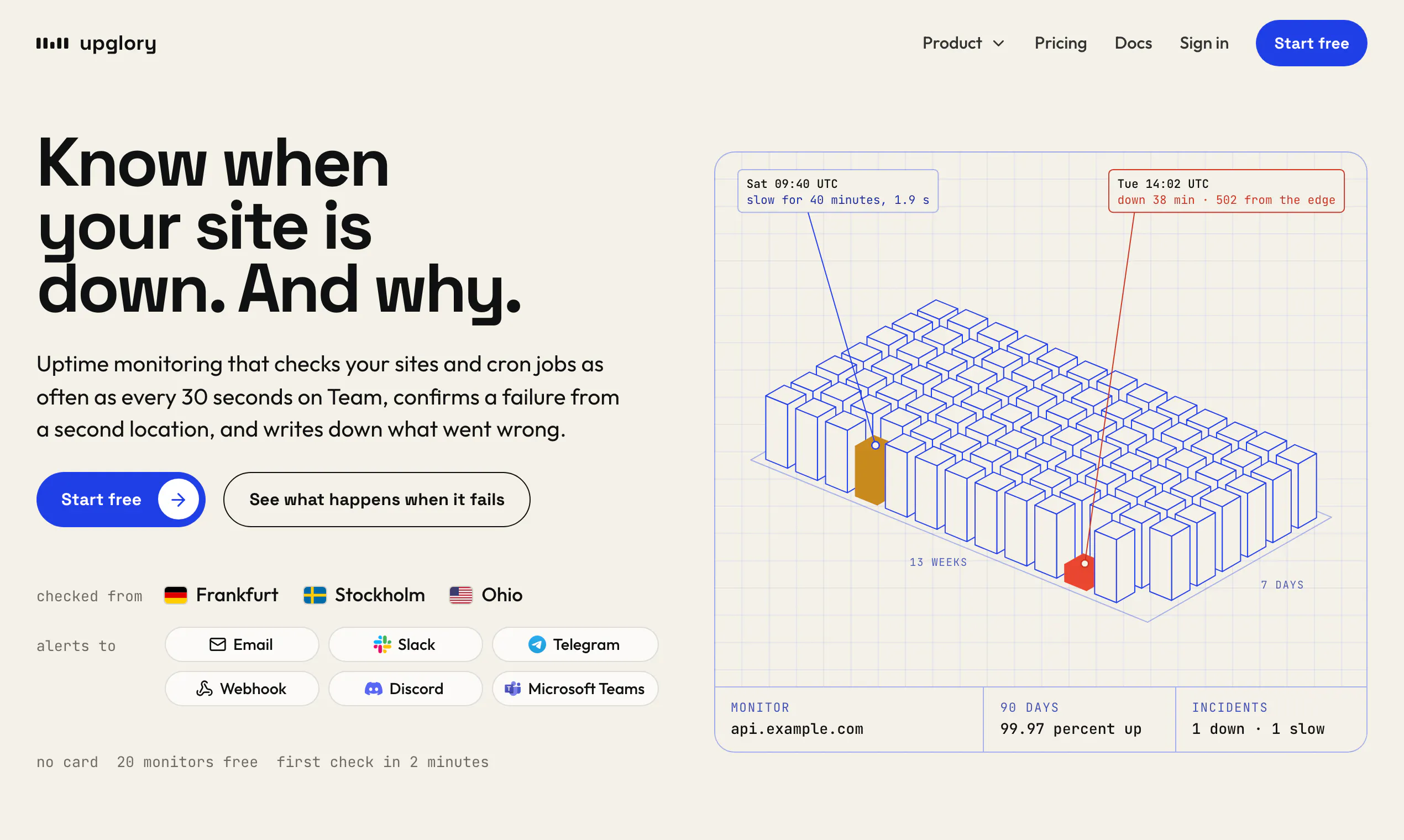Image resolution: width=1404 pixels, height=840 pixels.
Task: Click the US flag icon for Ohio
Action: pos(461,595)
